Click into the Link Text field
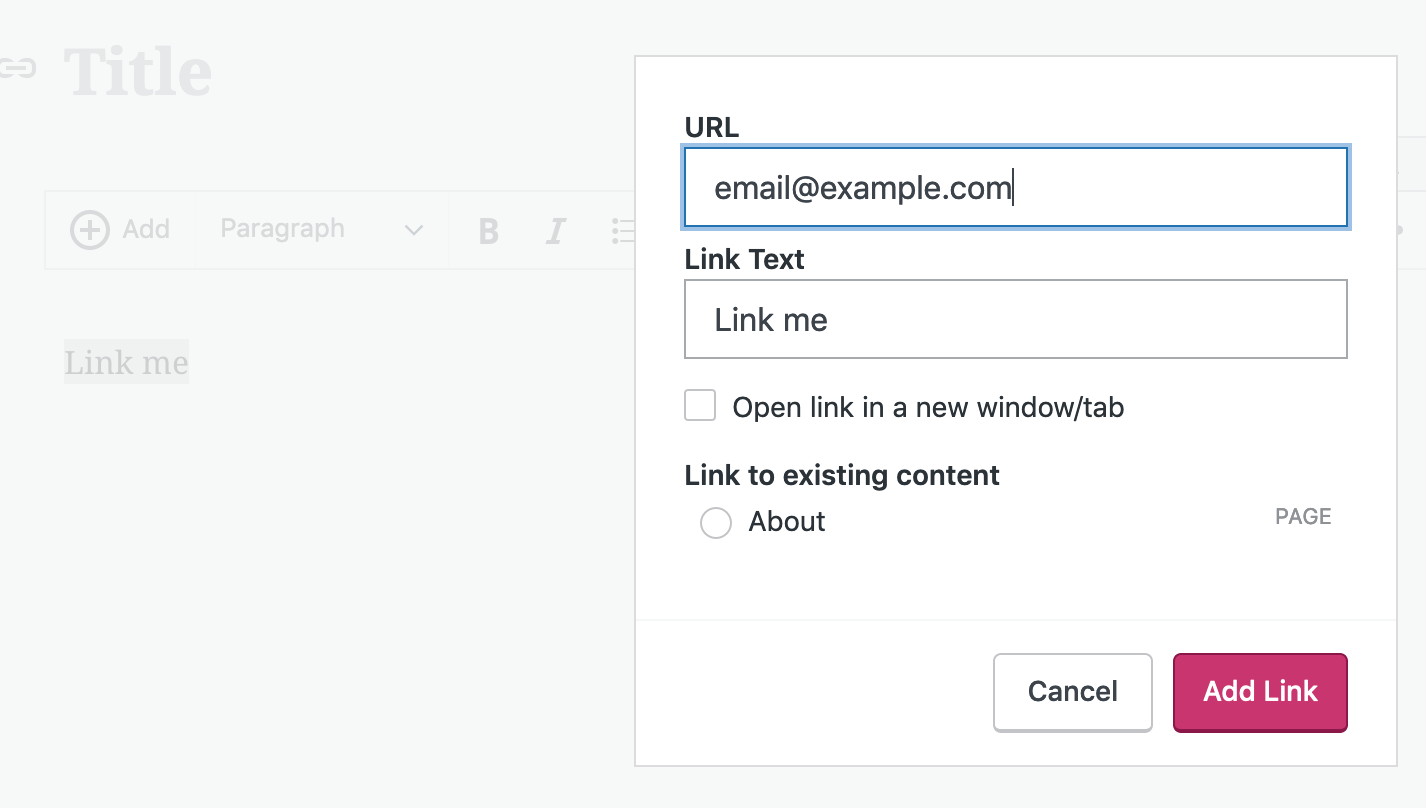The height and width of the screenshot is (808, 1426). (1016, 319)
